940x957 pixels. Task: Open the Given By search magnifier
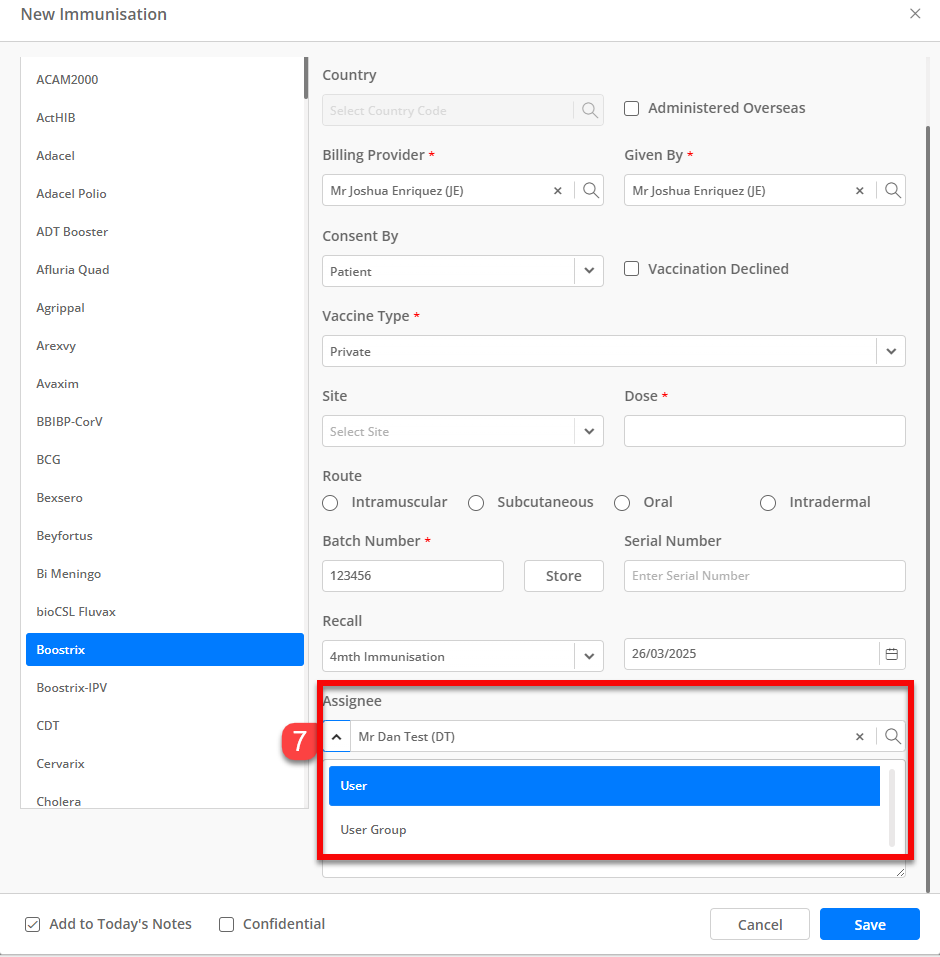pyautogui.click(x=892, y=190)
